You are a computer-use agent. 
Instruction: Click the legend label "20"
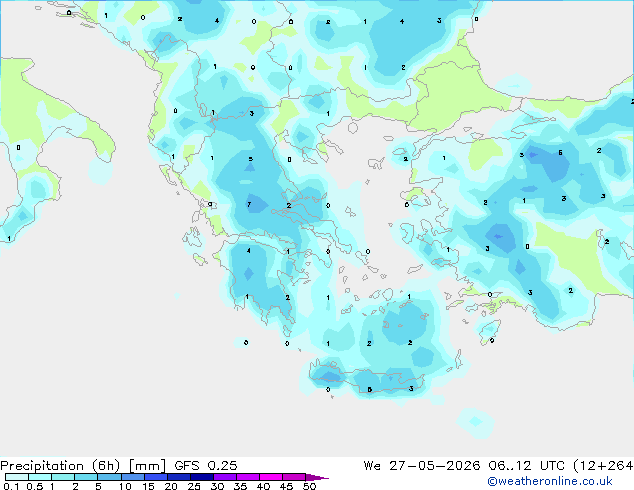[x=171, y=486]
